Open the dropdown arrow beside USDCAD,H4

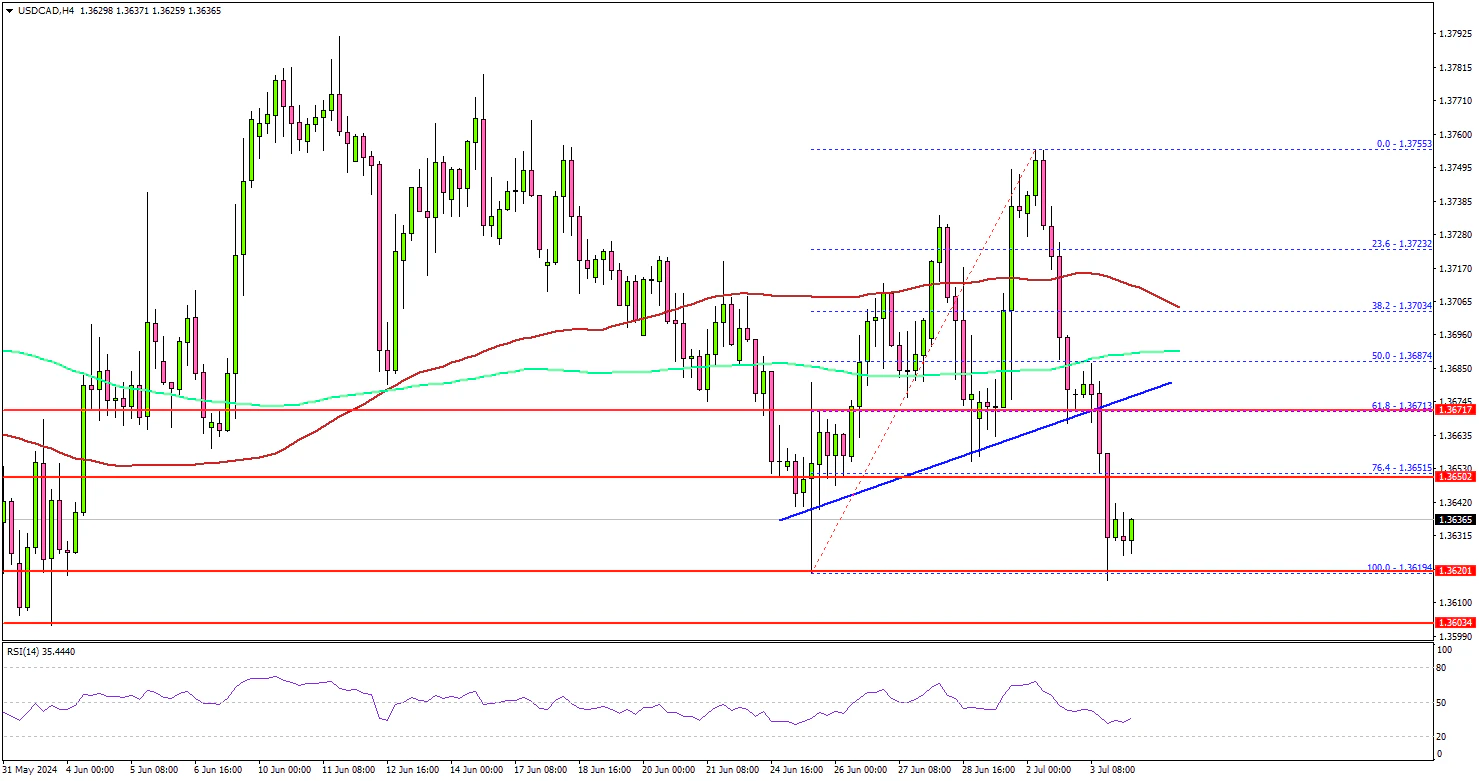click(7, 10)
